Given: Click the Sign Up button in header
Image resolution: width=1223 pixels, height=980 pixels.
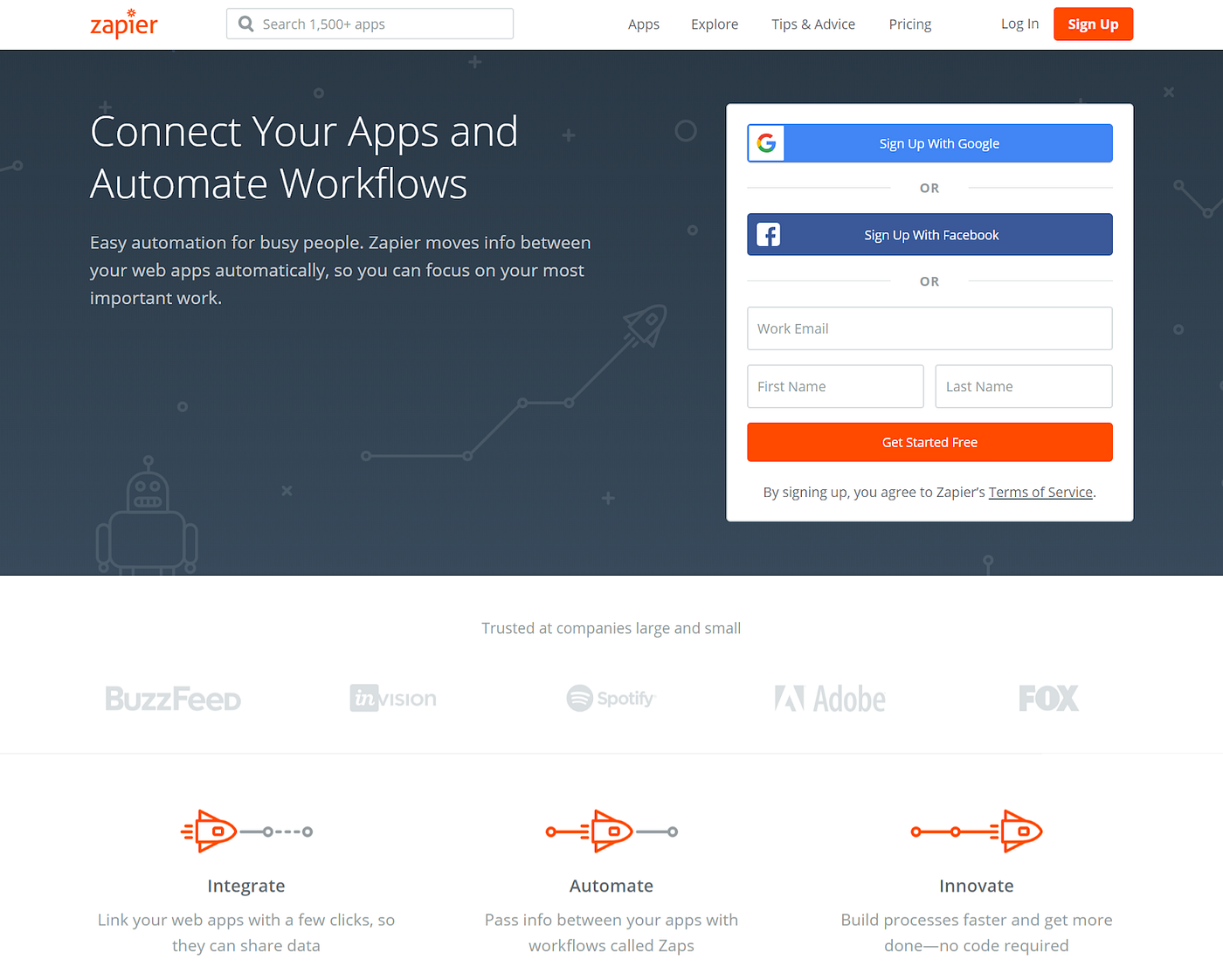Looking at the screenshot, I should 1093,24.
